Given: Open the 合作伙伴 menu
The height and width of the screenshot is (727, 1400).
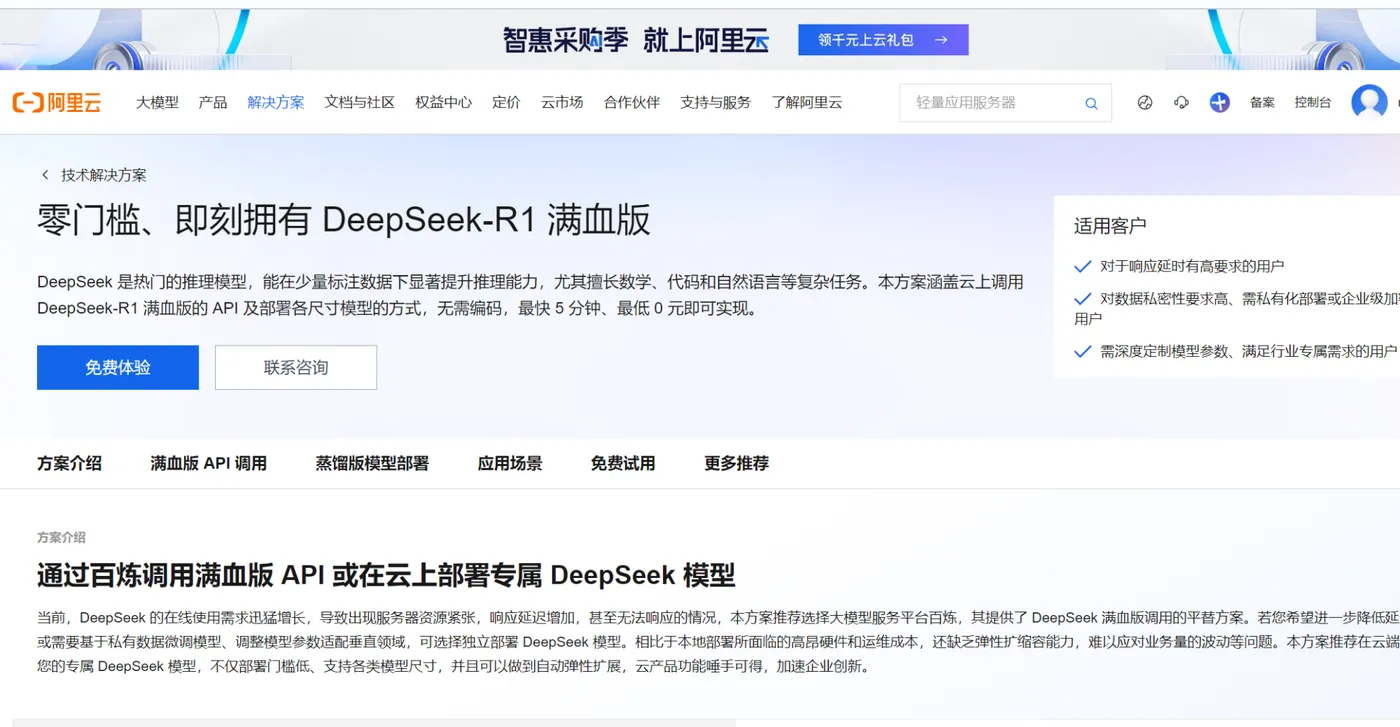Looking at the screenshot, I should (x=632, y=102).
